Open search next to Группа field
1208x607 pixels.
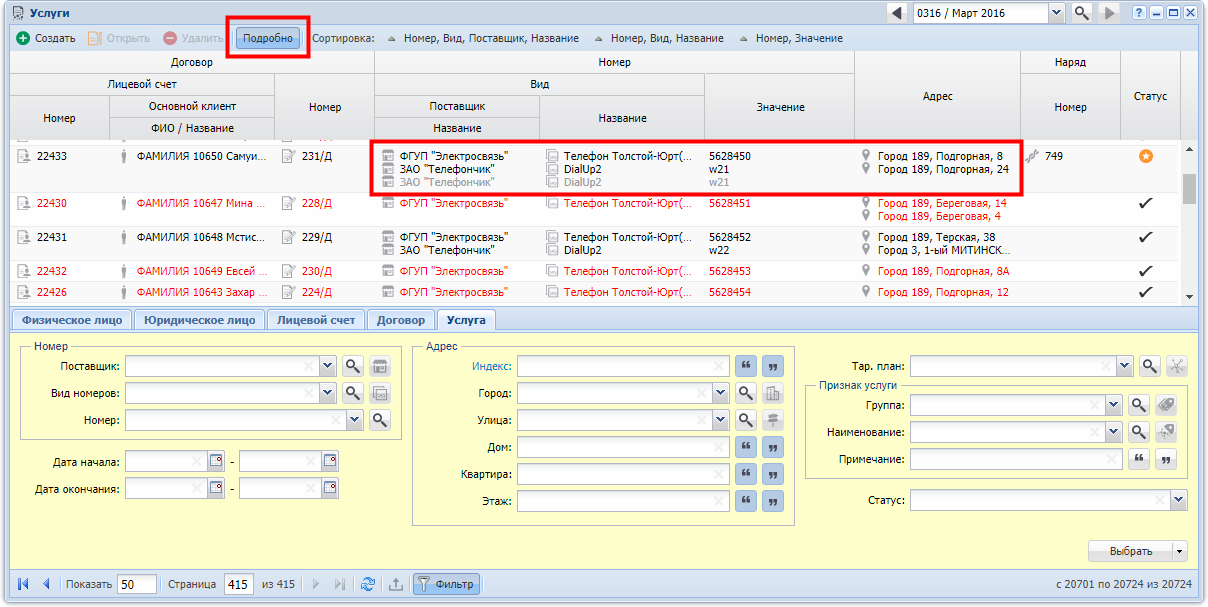(1138, 405)
